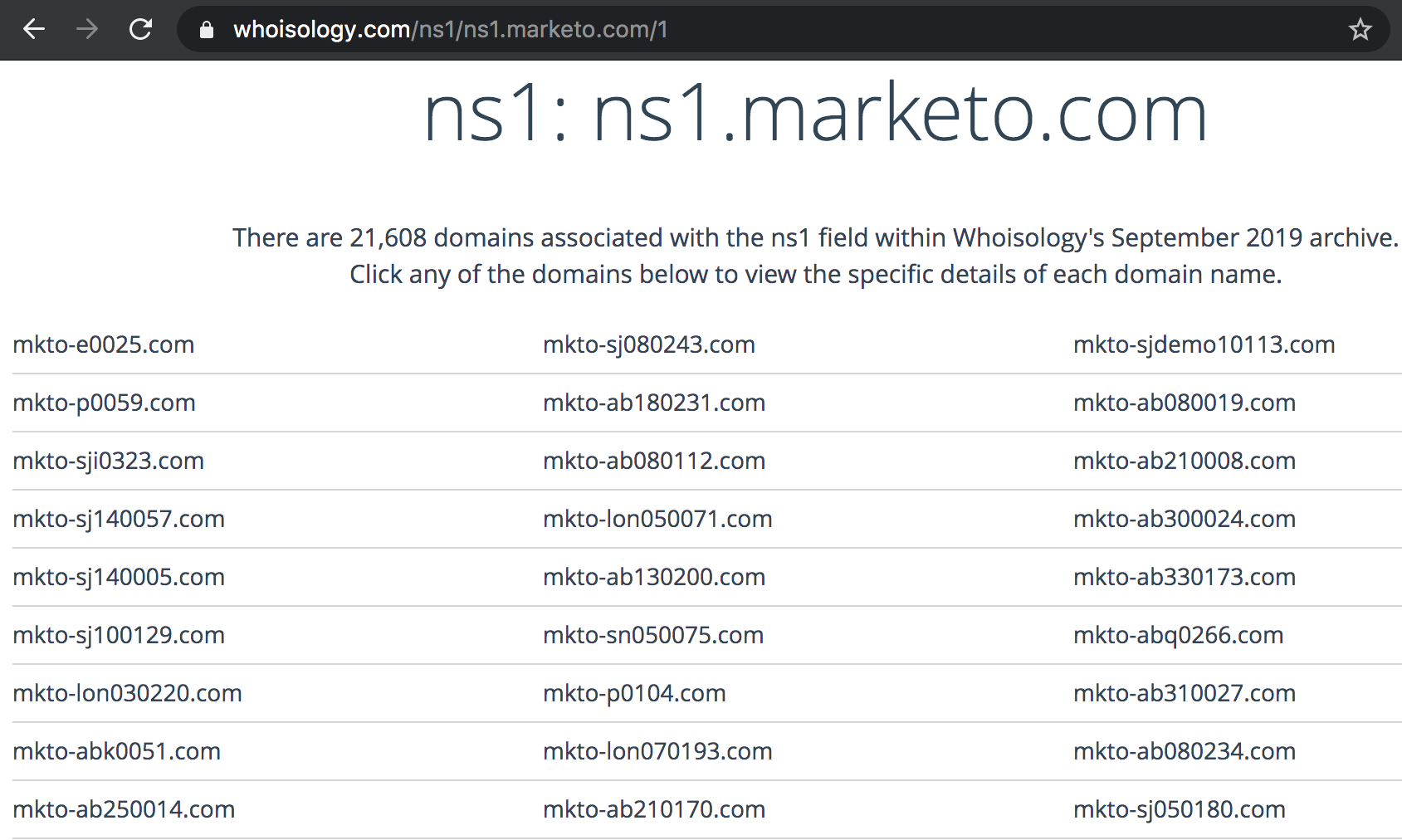
Task: Click the 'Click any of the domains below' line
Action: [x=816, y=275]
